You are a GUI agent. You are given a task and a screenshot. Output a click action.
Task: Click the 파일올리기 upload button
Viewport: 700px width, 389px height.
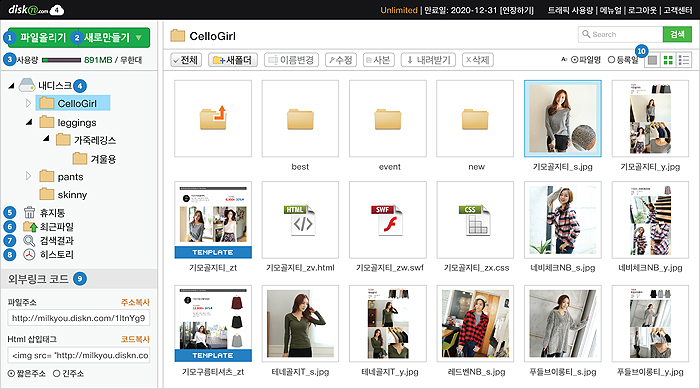point(43,38)
